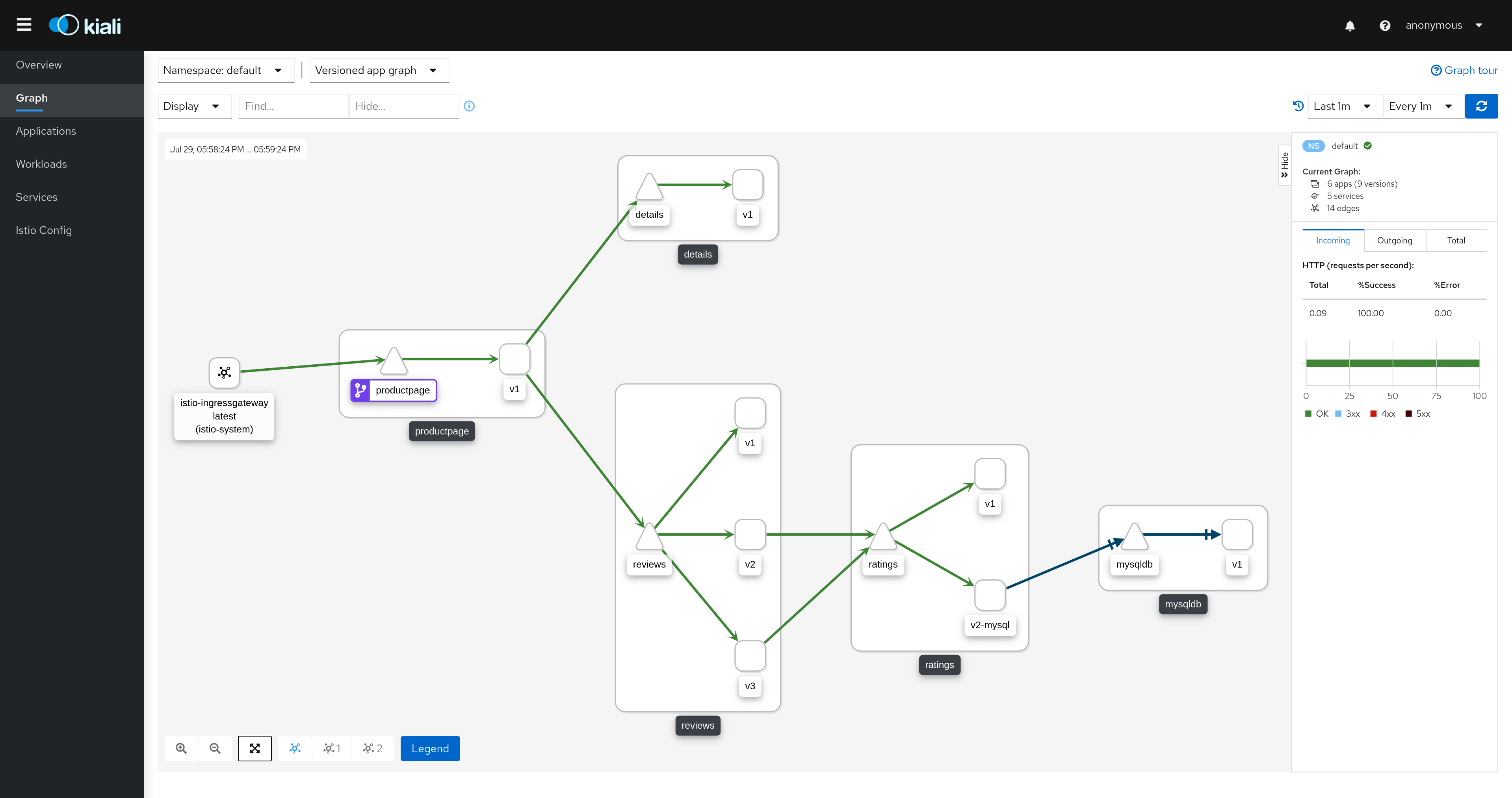The width and height of the screenshot is (1512, 798).
Task: Switch to the Outgoing tab
Action: tap(1394, 241)
